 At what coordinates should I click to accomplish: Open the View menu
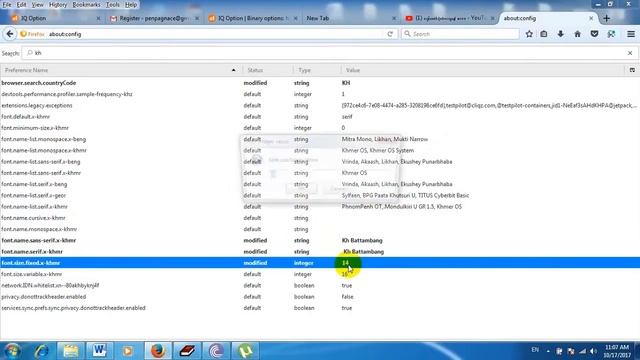click(x=38, y=5)
